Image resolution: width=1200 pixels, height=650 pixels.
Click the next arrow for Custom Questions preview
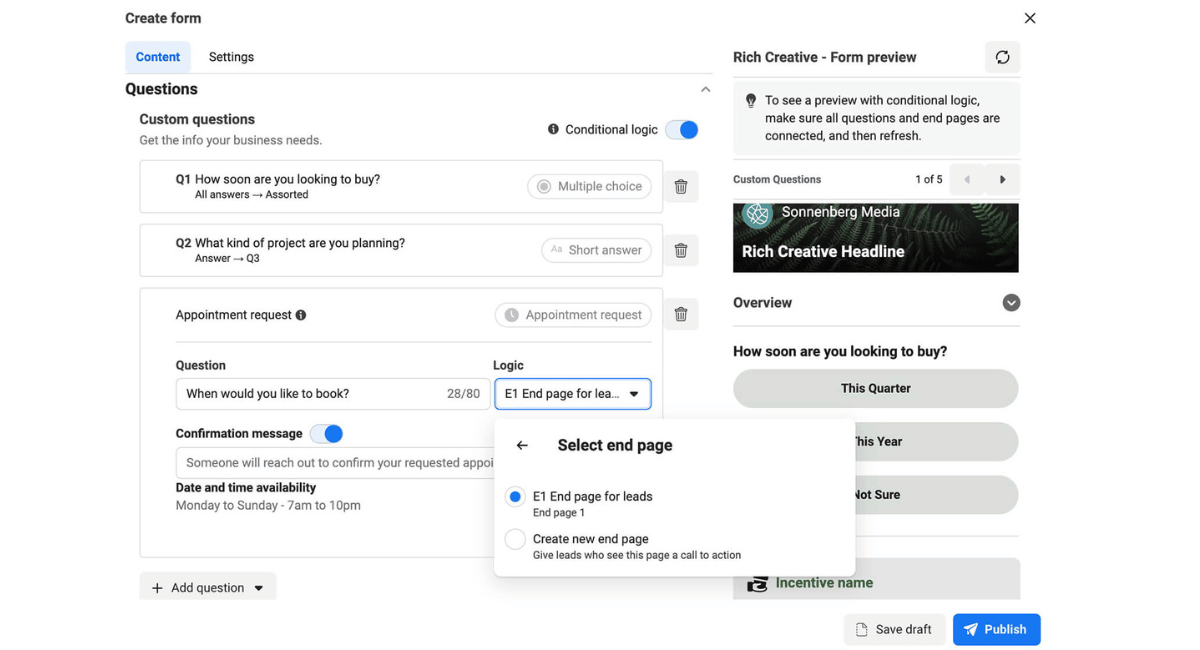point(1004,179)
